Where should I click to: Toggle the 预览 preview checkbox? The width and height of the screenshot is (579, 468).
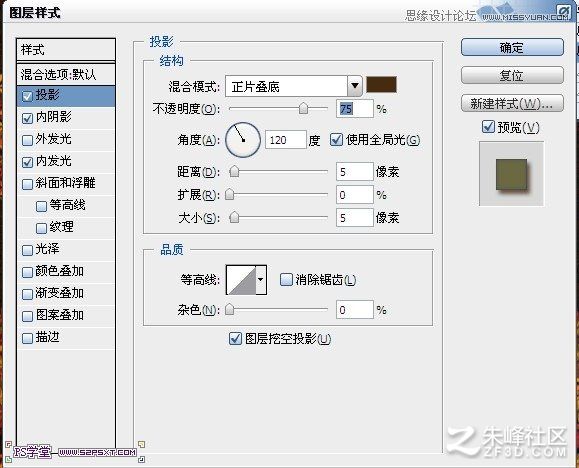tap(488, 127)
